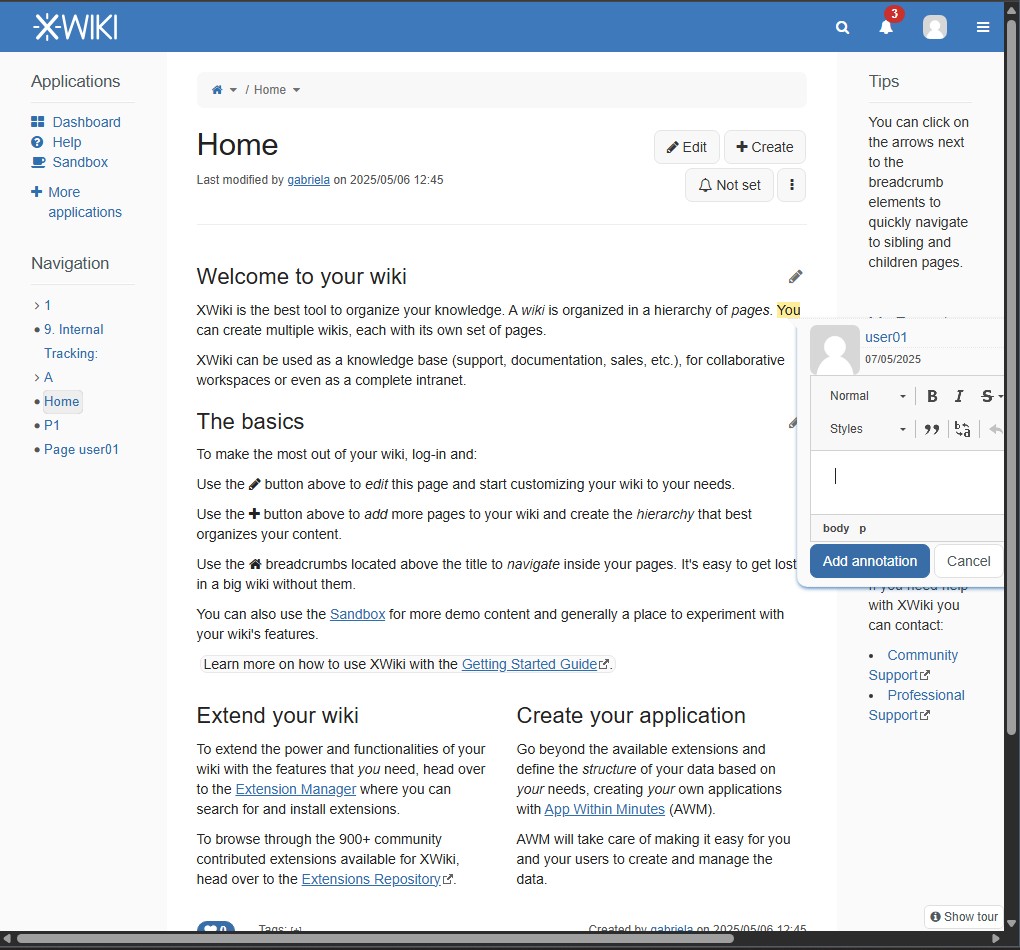
Task: Open the Dashboard application
Action: (x=87, y=122)
